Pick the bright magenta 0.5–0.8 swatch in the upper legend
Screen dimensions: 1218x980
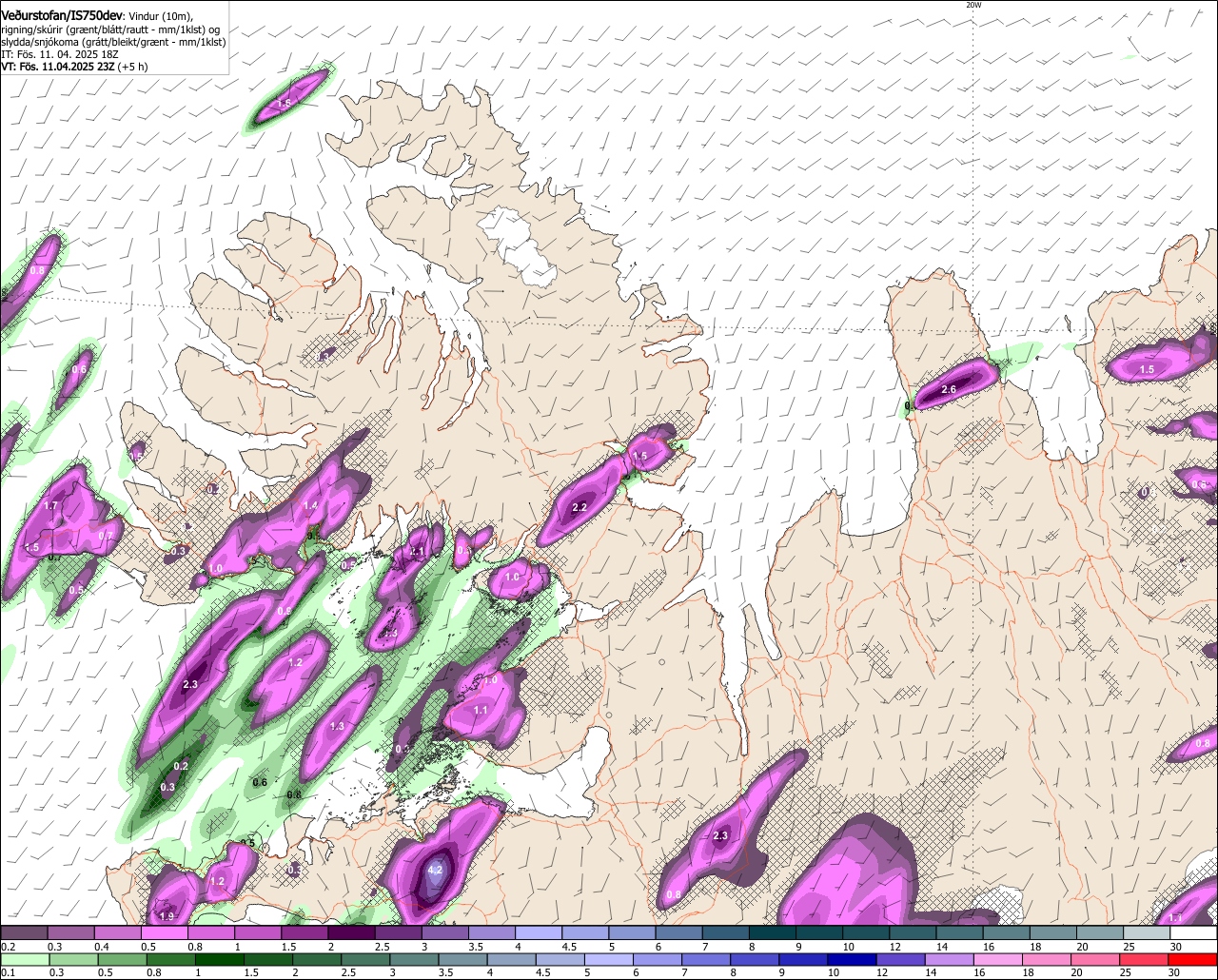tap(164, 933)
